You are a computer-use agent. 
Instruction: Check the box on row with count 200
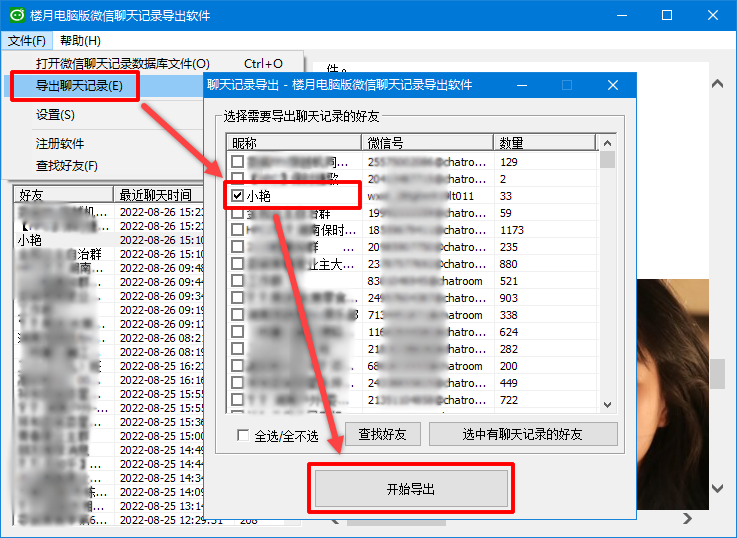pyautogui.click(x=237, y=366)
